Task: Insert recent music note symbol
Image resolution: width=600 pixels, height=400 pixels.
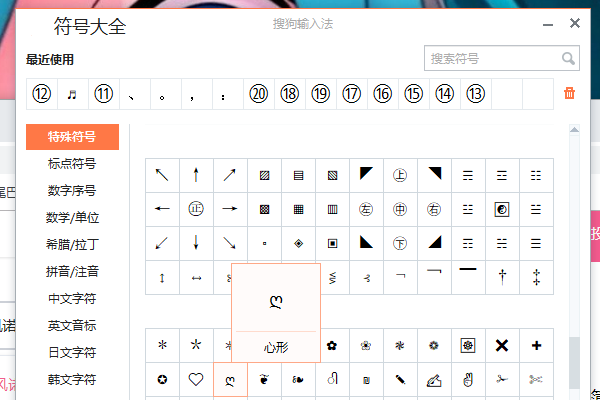Action: click(x=73, y=94)
